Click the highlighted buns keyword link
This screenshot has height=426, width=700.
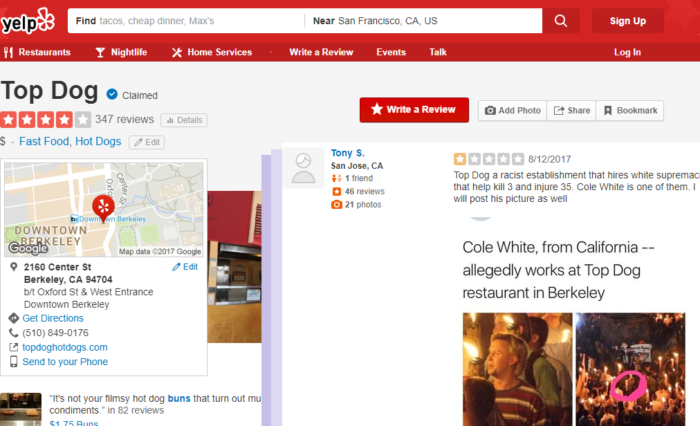179,398
